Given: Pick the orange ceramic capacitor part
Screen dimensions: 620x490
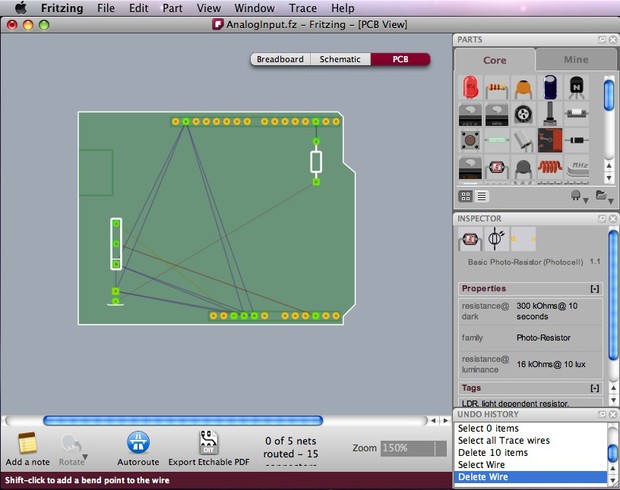Looking at the screenshot, I should (x=523, y=88).
